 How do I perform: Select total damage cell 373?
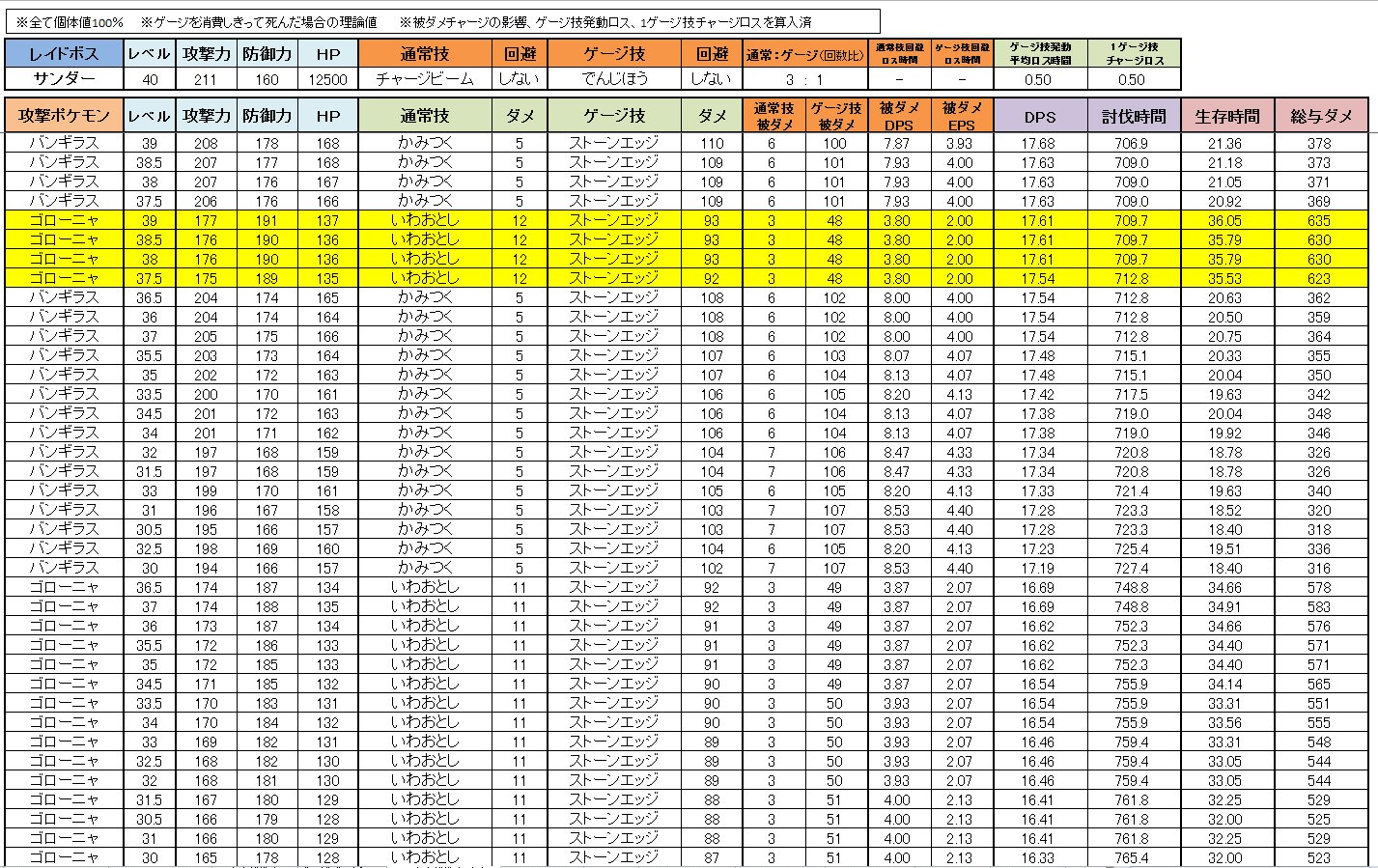tap(1319, 162)
